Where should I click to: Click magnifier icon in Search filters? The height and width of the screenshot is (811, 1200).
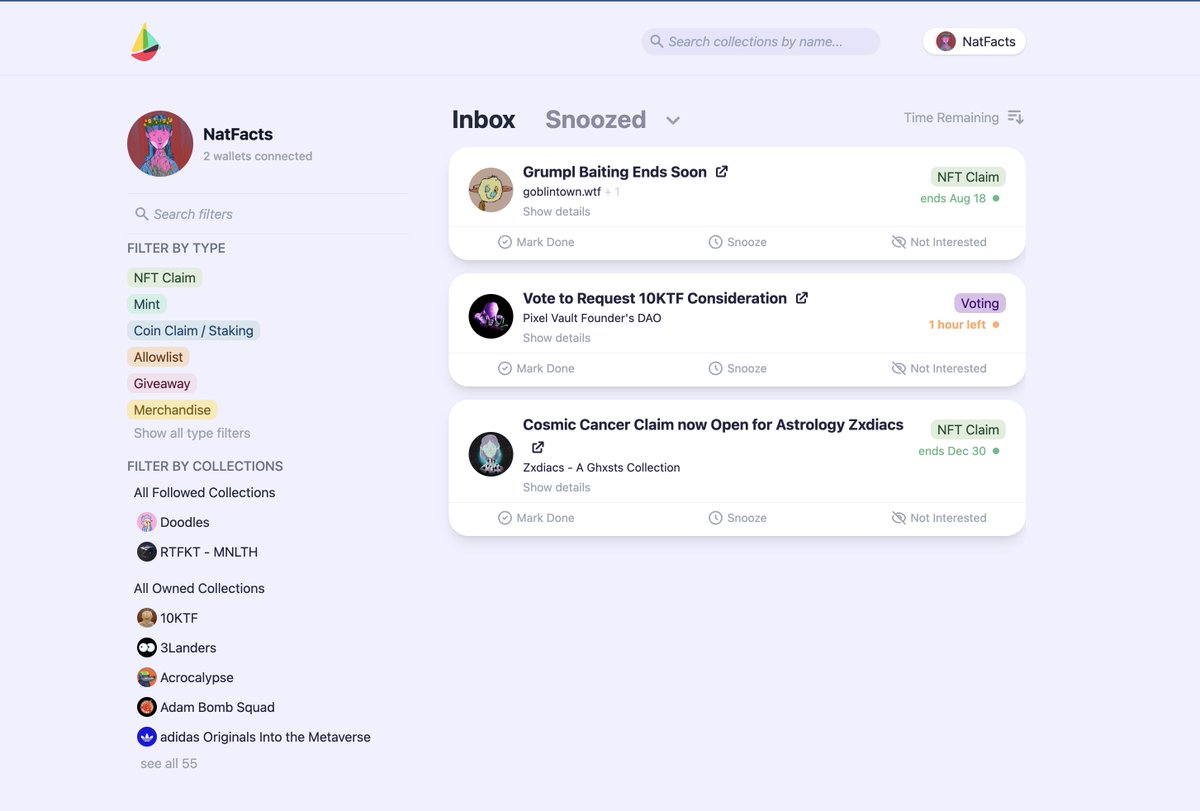(x=142, y=214)
